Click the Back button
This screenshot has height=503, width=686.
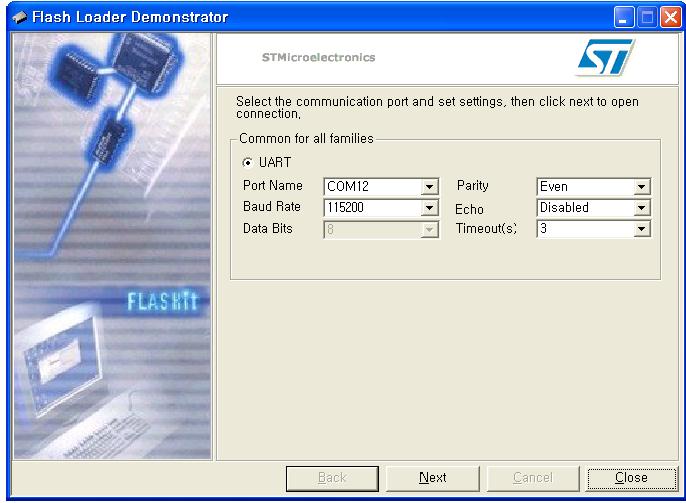[332, 478]
